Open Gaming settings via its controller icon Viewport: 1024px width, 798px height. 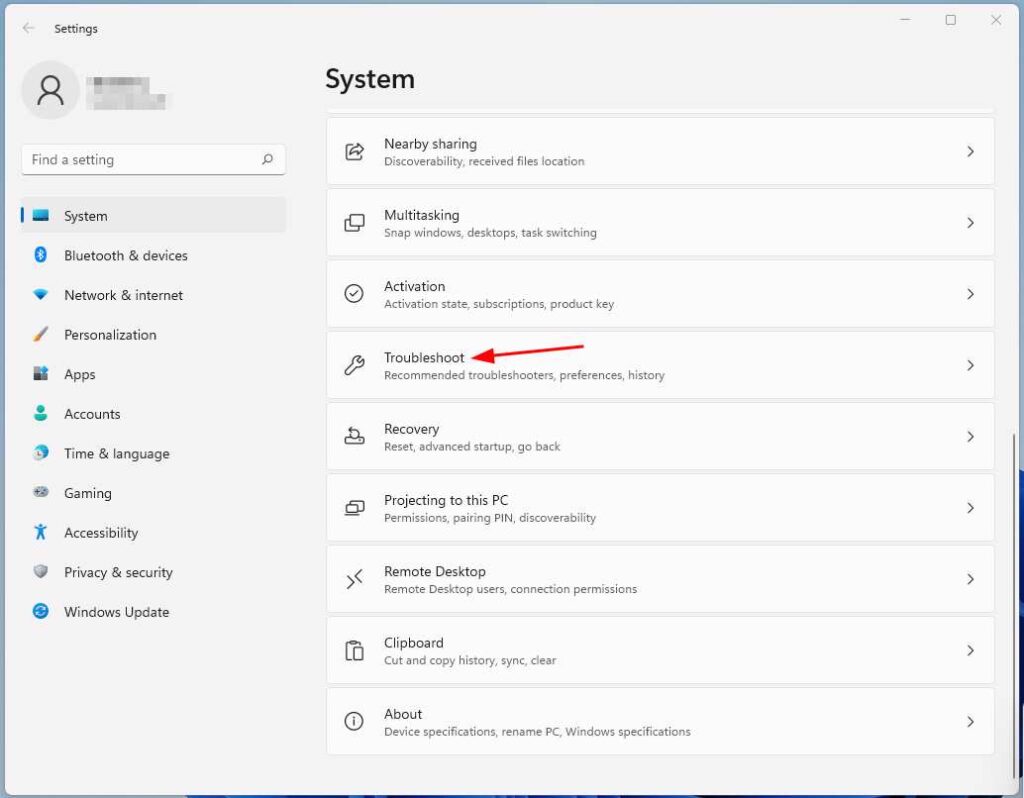click(x=40, y=493)
